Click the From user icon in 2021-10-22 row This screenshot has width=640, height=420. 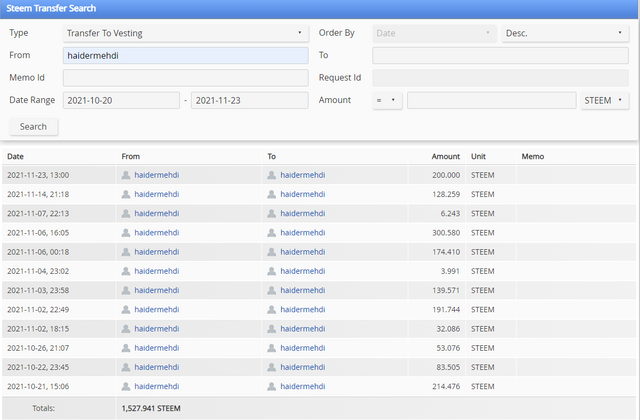(x=126, y=367)
